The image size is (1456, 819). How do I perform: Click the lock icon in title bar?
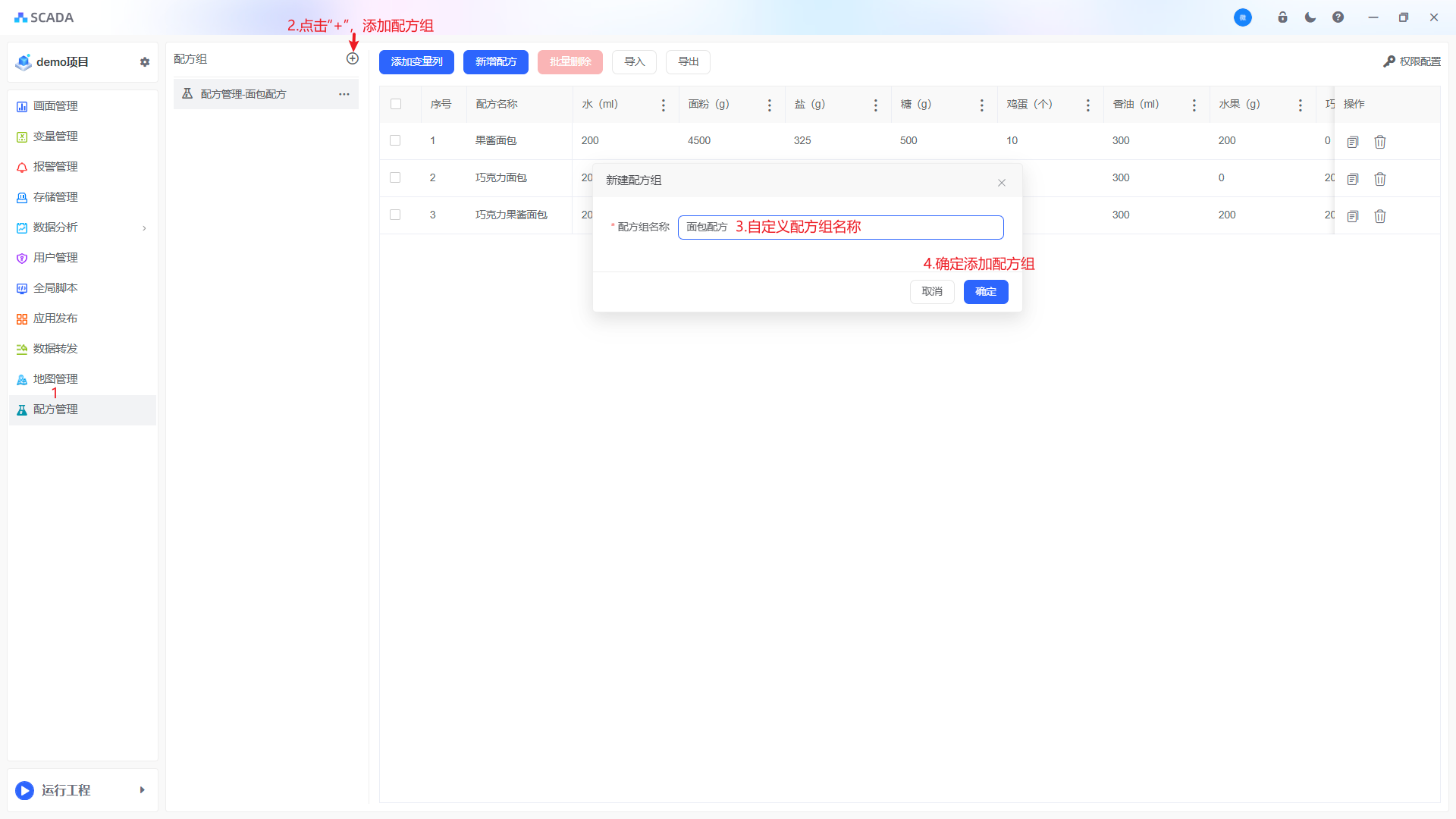point(1282,17)
